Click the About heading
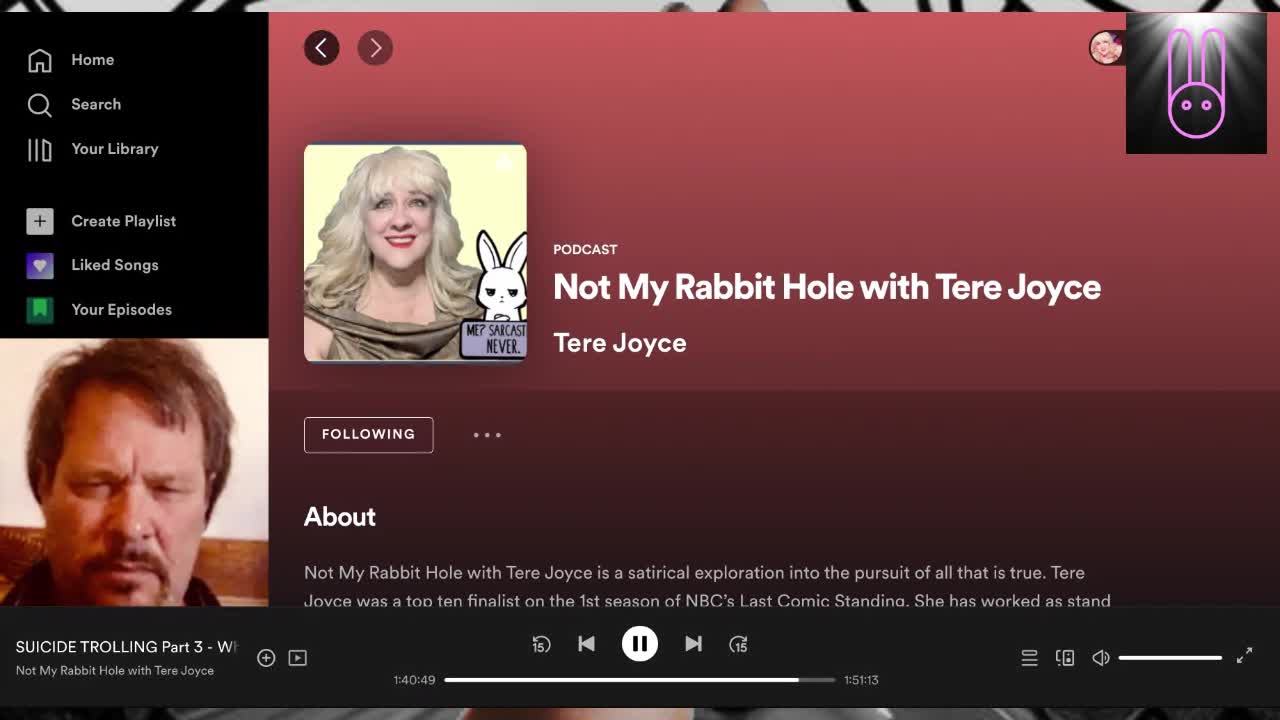The width and height of the screenshot is (1280, 720). click(x=340, y=517)
